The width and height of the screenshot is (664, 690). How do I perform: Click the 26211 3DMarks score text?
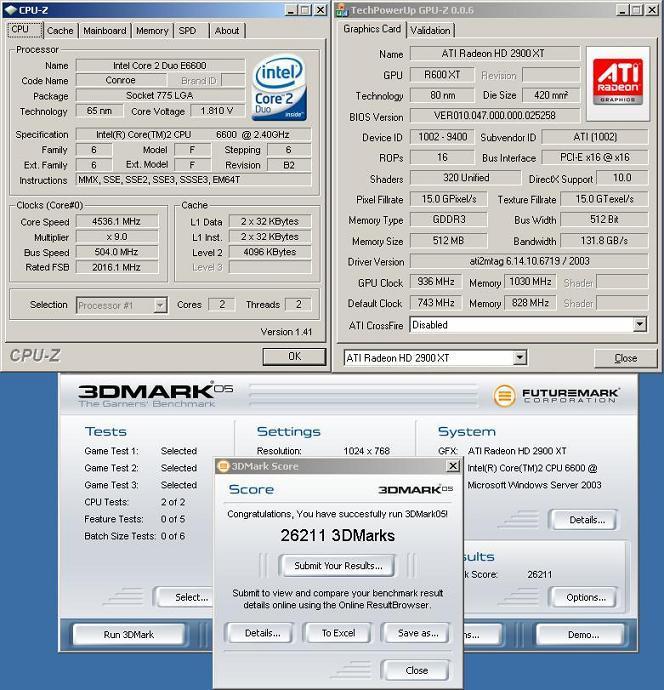338,536
